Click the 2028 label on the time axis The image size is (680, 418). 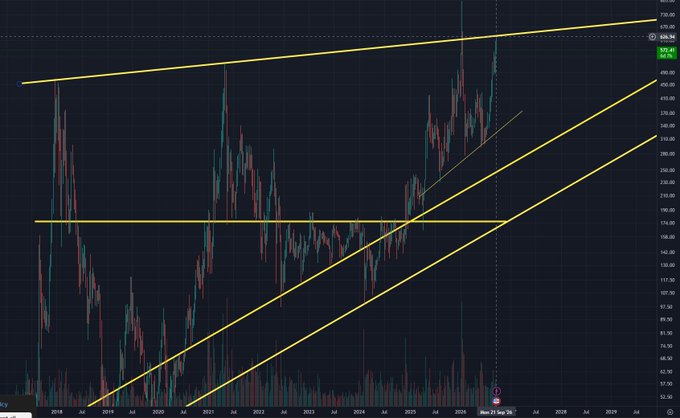(x=561, y=412)
